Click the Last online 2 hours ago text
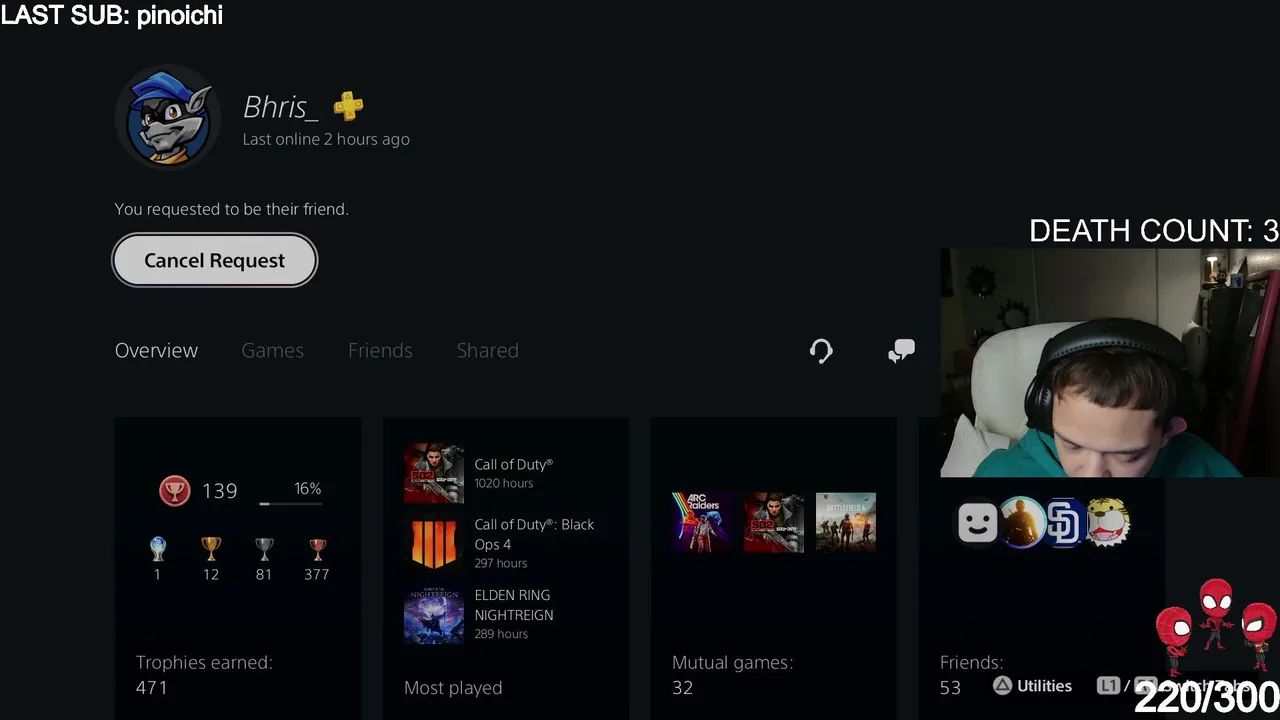The height and width of the screenshot is (720, 1280). [x=326, y=139]
